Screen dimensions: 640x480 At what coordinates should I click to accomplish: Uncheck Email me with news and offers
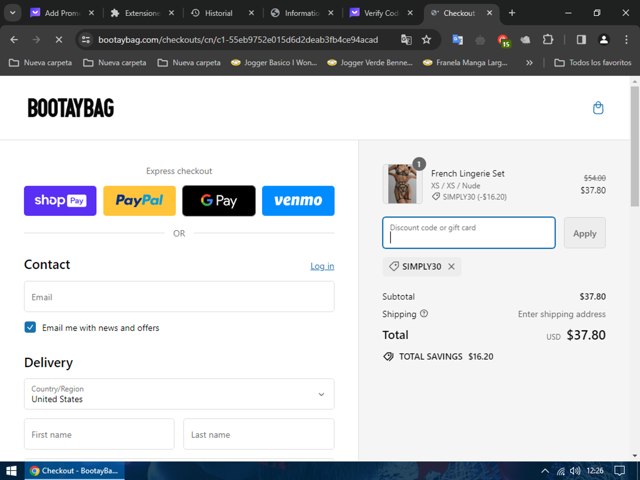click(30, 327)
